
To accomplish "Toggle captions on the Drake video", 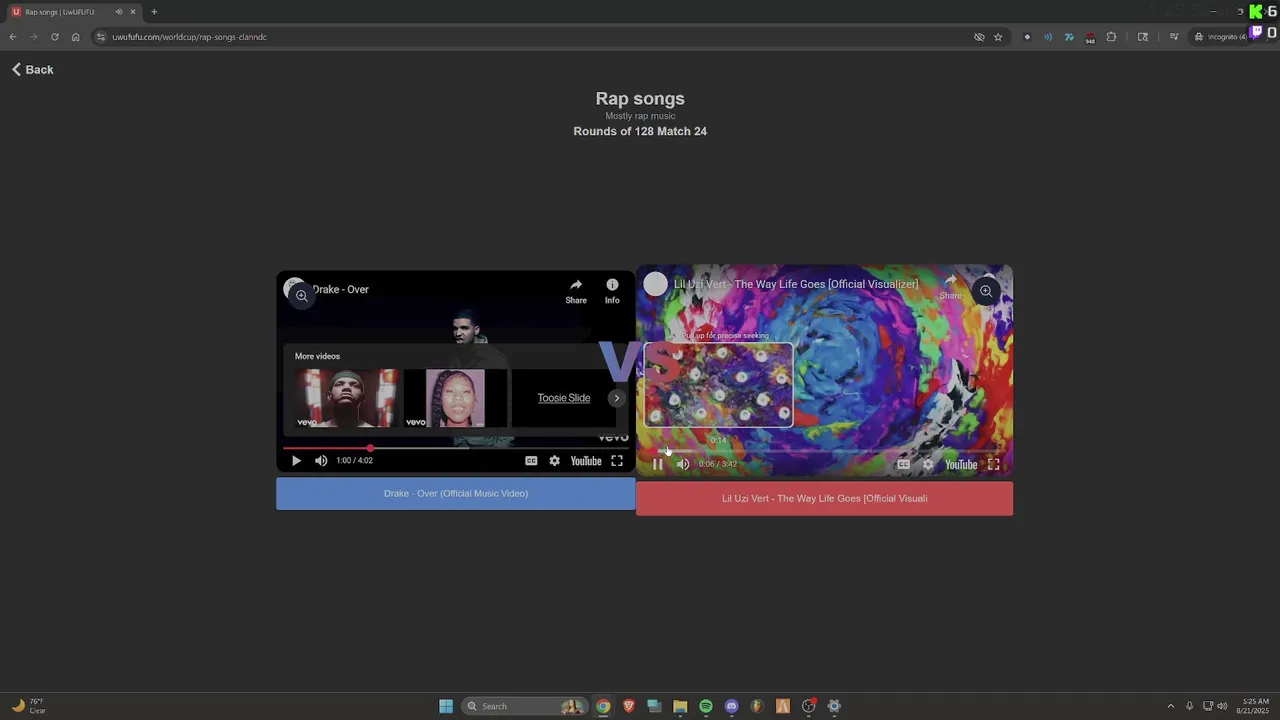I will click(x=531, y=461).
